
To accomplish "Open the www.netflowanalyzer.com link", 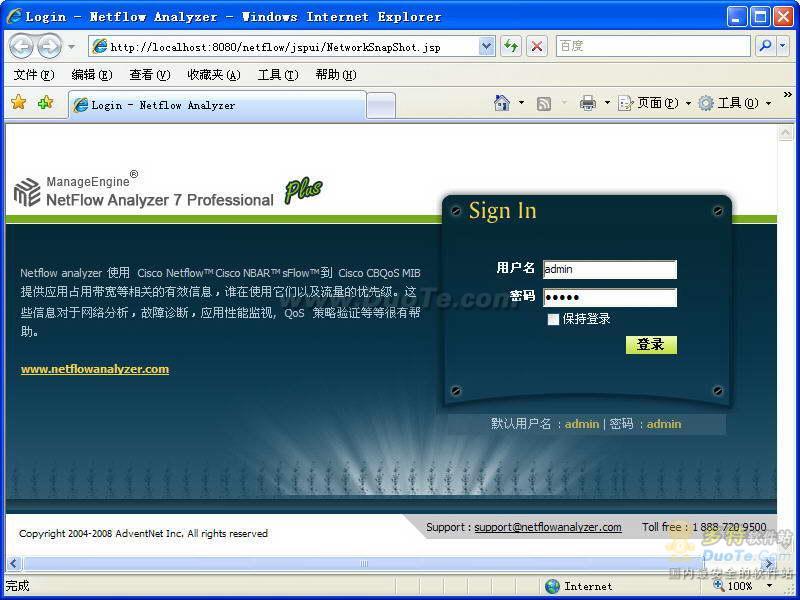I will point(95,369).
